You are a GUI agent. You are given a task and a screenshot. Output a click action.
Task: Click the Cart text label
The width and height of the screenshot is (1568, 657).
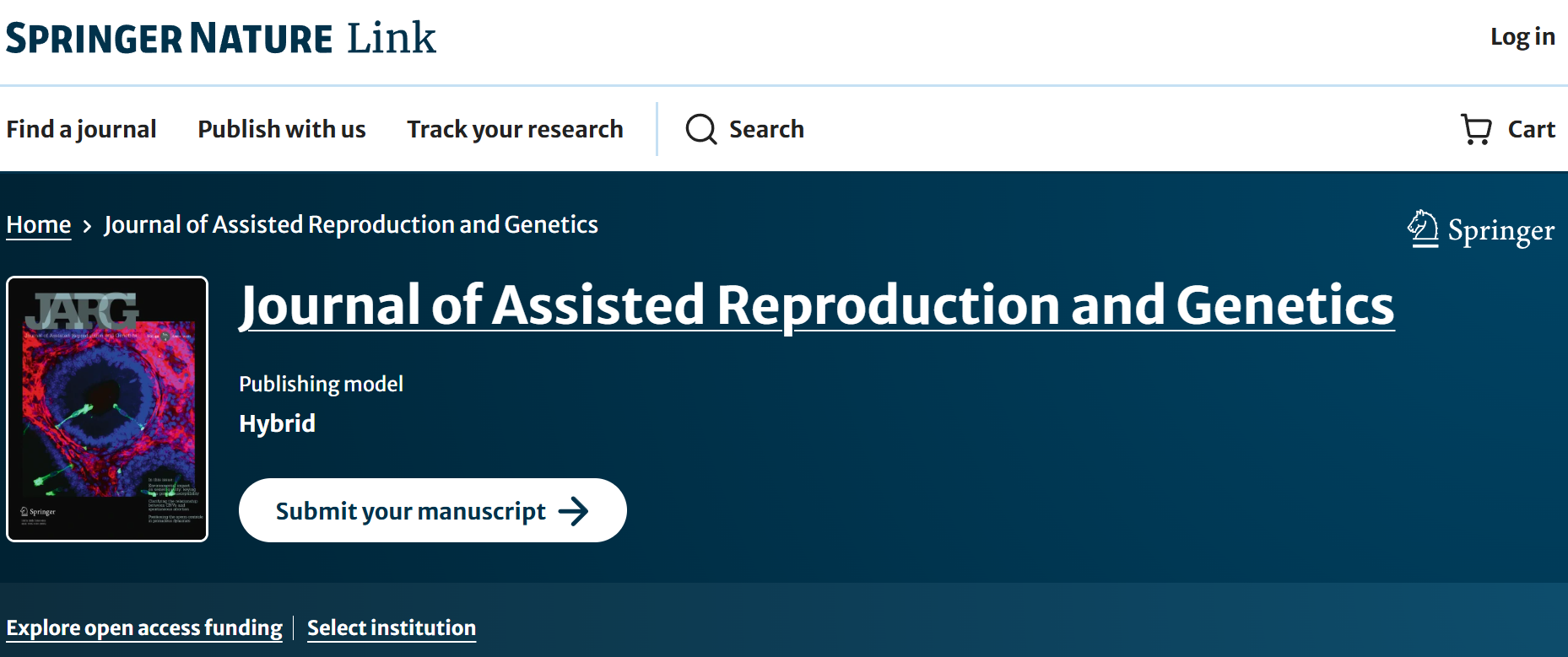click(1531, 129)
